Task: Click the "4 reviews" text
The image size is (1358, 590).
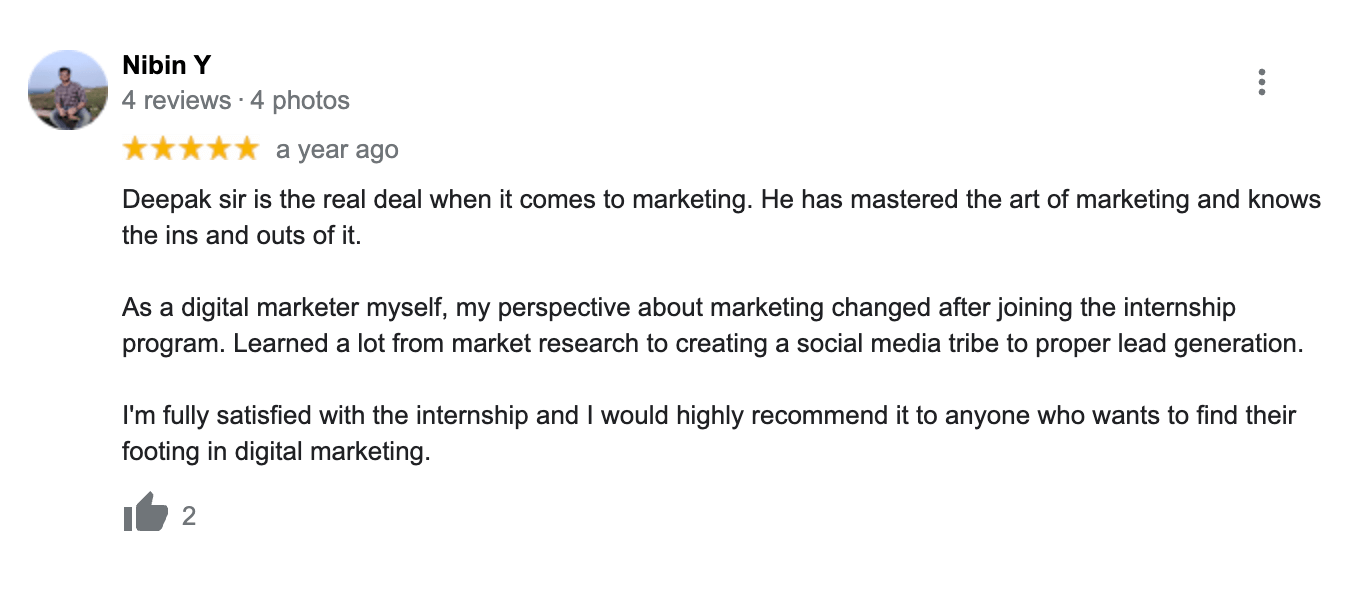Action: click(176, 101)
